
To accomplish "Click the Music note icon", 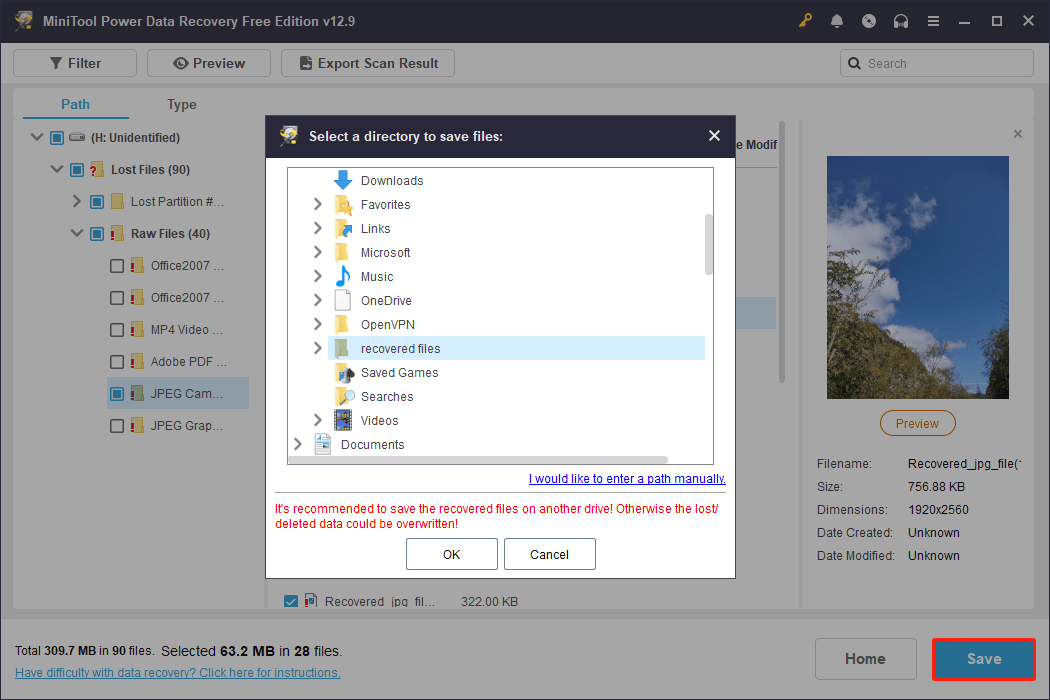I will tap(343, 276).
